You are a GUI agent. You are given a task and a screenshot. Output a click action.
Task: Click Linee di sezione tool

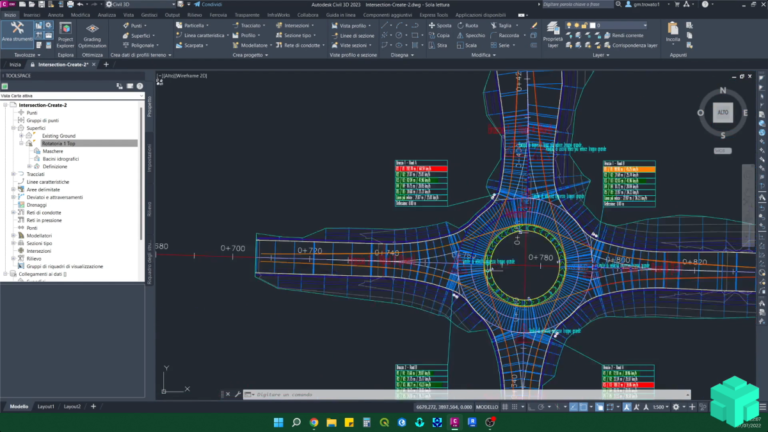pos(353,35)
